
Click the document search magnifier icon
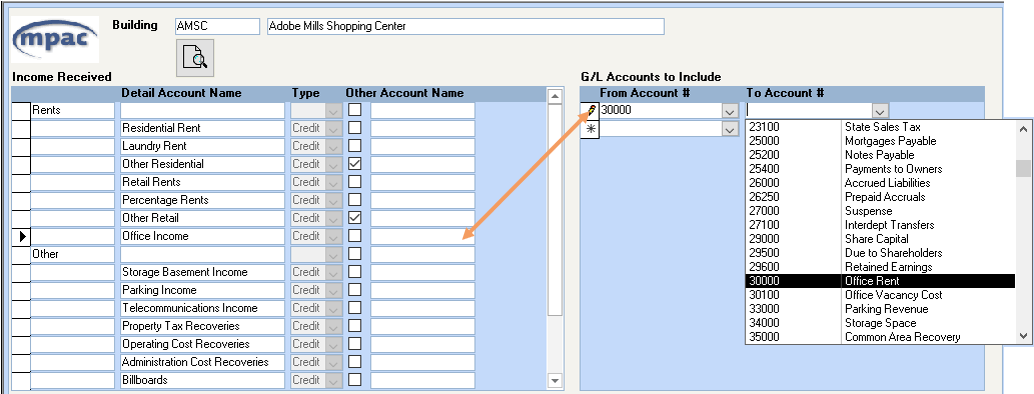coord(195,58)
